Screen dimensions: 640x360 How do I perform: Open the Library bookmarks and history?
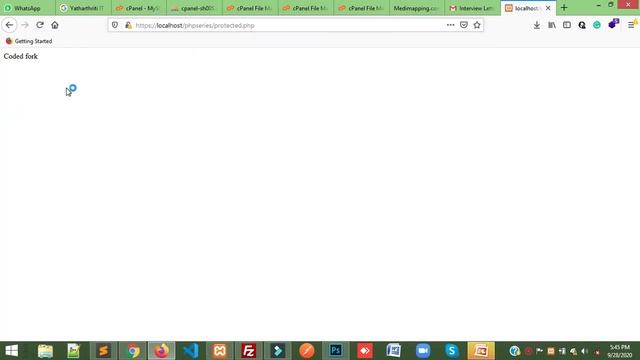pos(552,25)
